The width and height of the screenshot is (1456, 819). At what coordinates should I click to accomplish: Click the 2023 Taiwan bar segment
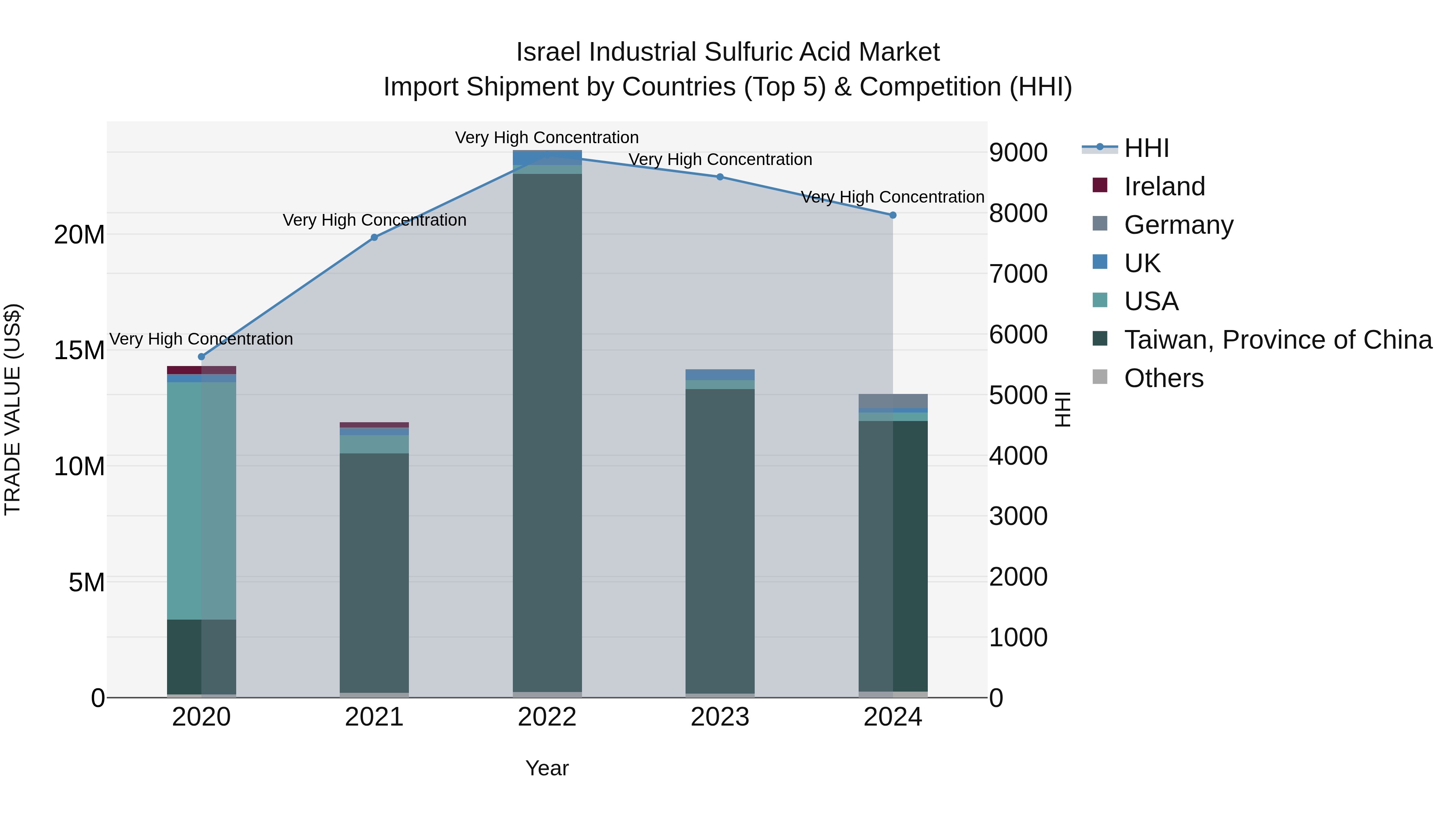pos(720,542)
